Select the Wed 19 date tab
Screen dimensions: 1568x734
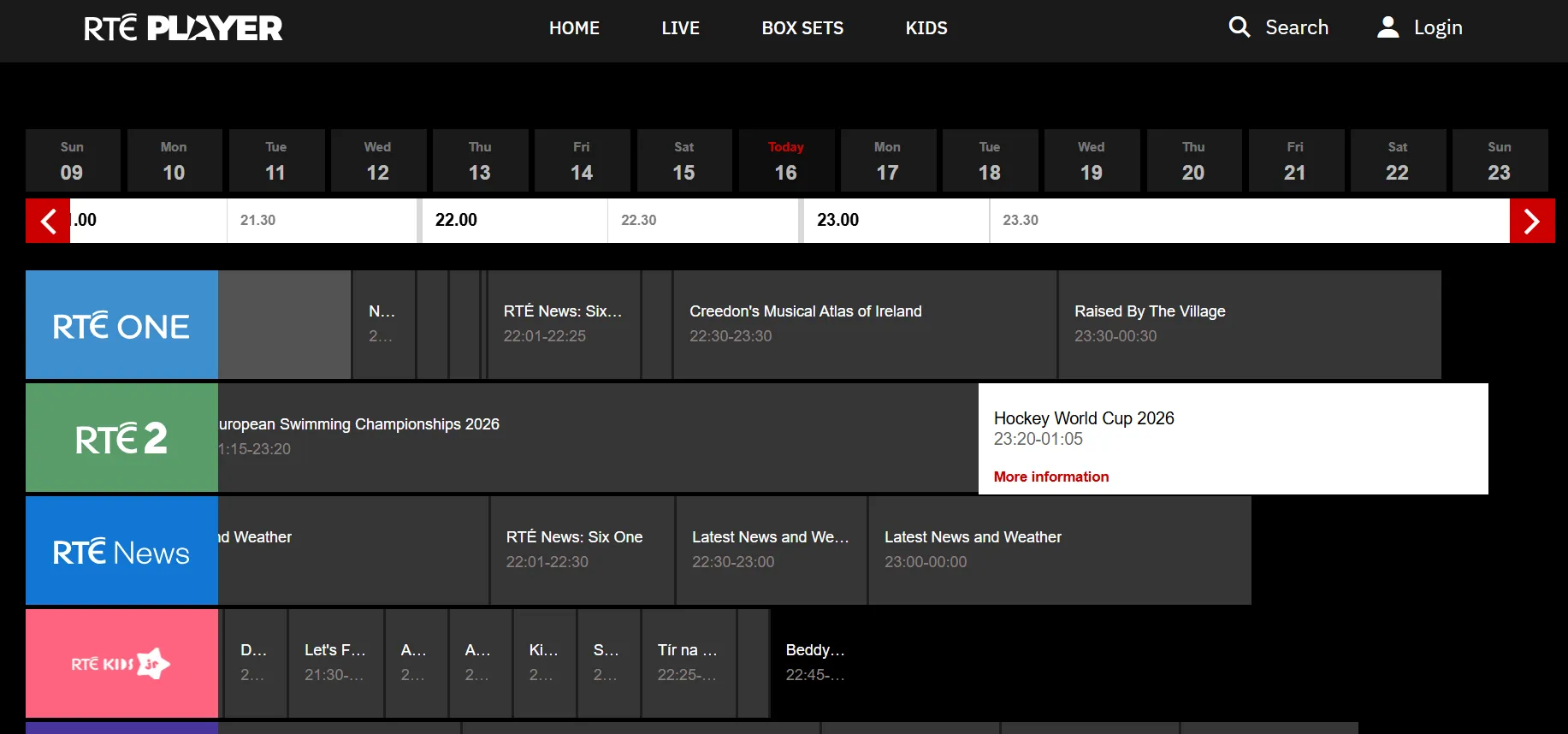1092,161
